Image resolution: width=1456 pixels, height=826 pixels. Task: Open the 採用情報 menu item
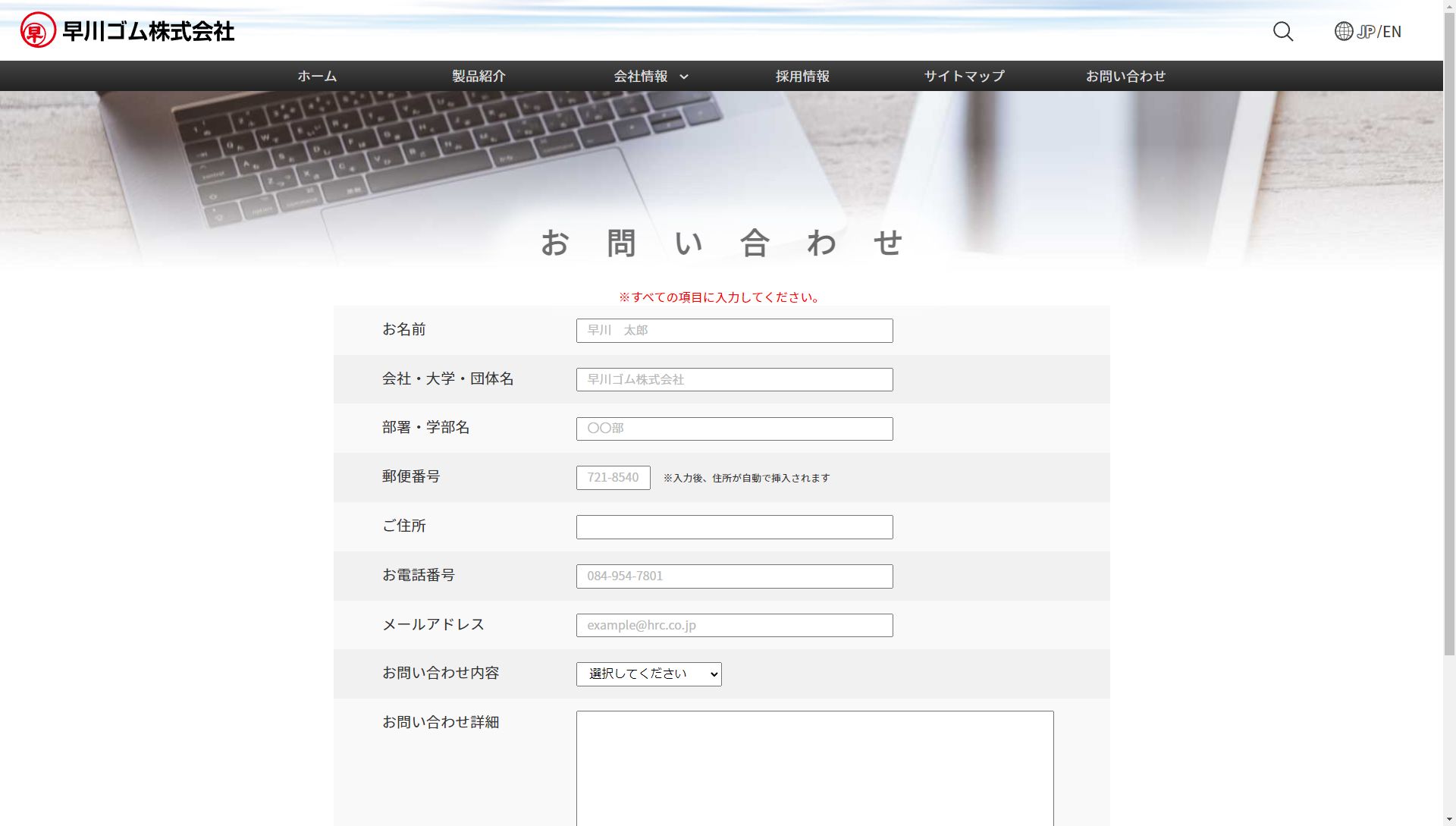click(x=802, y=76)
